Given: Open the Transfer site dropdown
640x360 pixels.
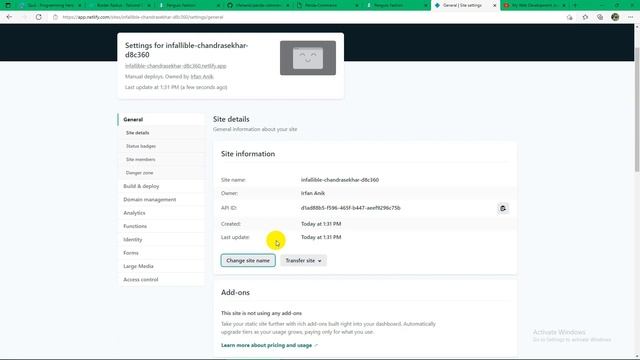Looking at the screenshot, I should click(x=303, y=260).
